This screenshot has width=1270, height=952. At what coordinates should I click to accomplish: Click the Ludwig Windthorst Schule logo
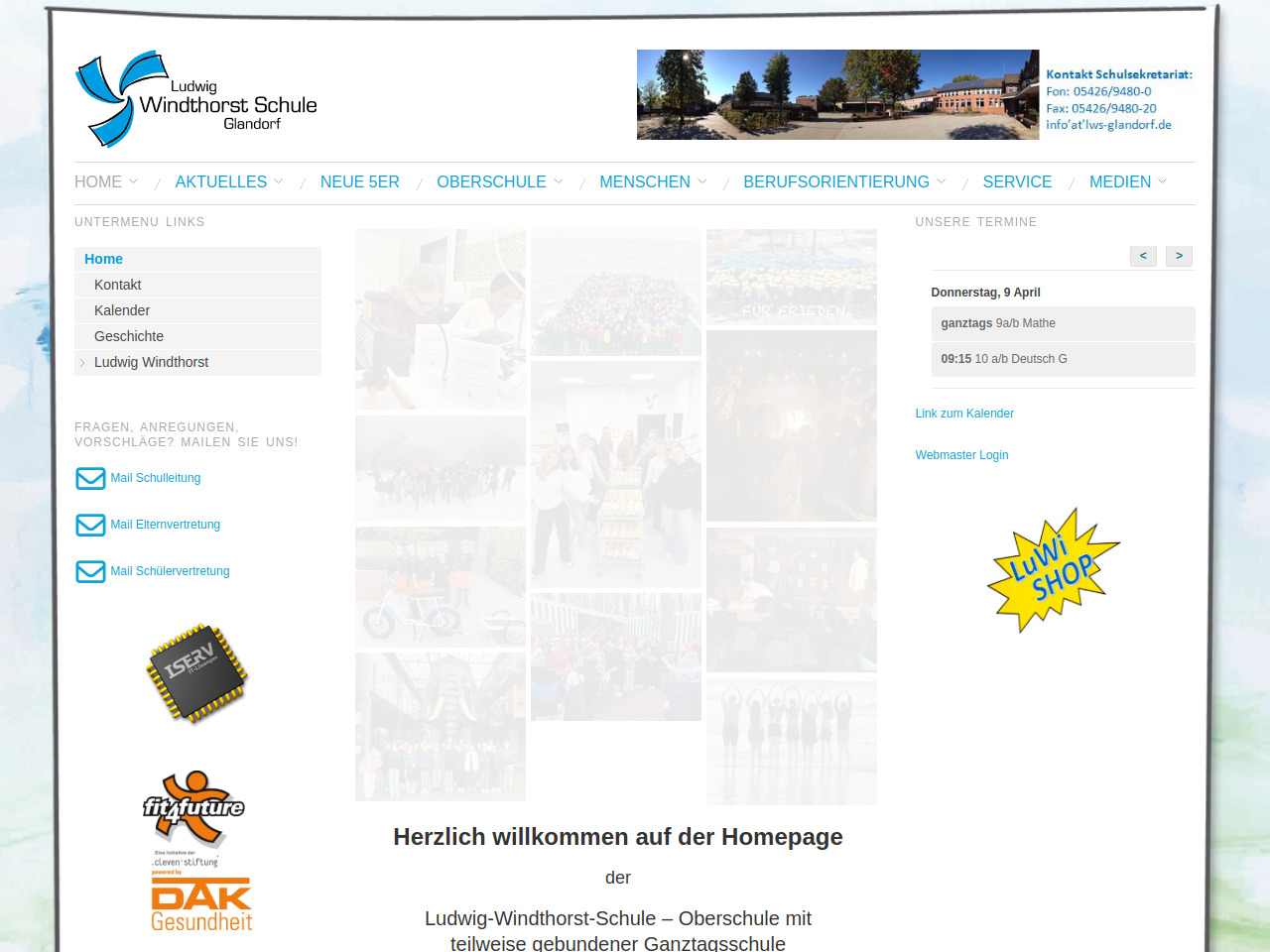pyautogui.click(x=195, y=99)
